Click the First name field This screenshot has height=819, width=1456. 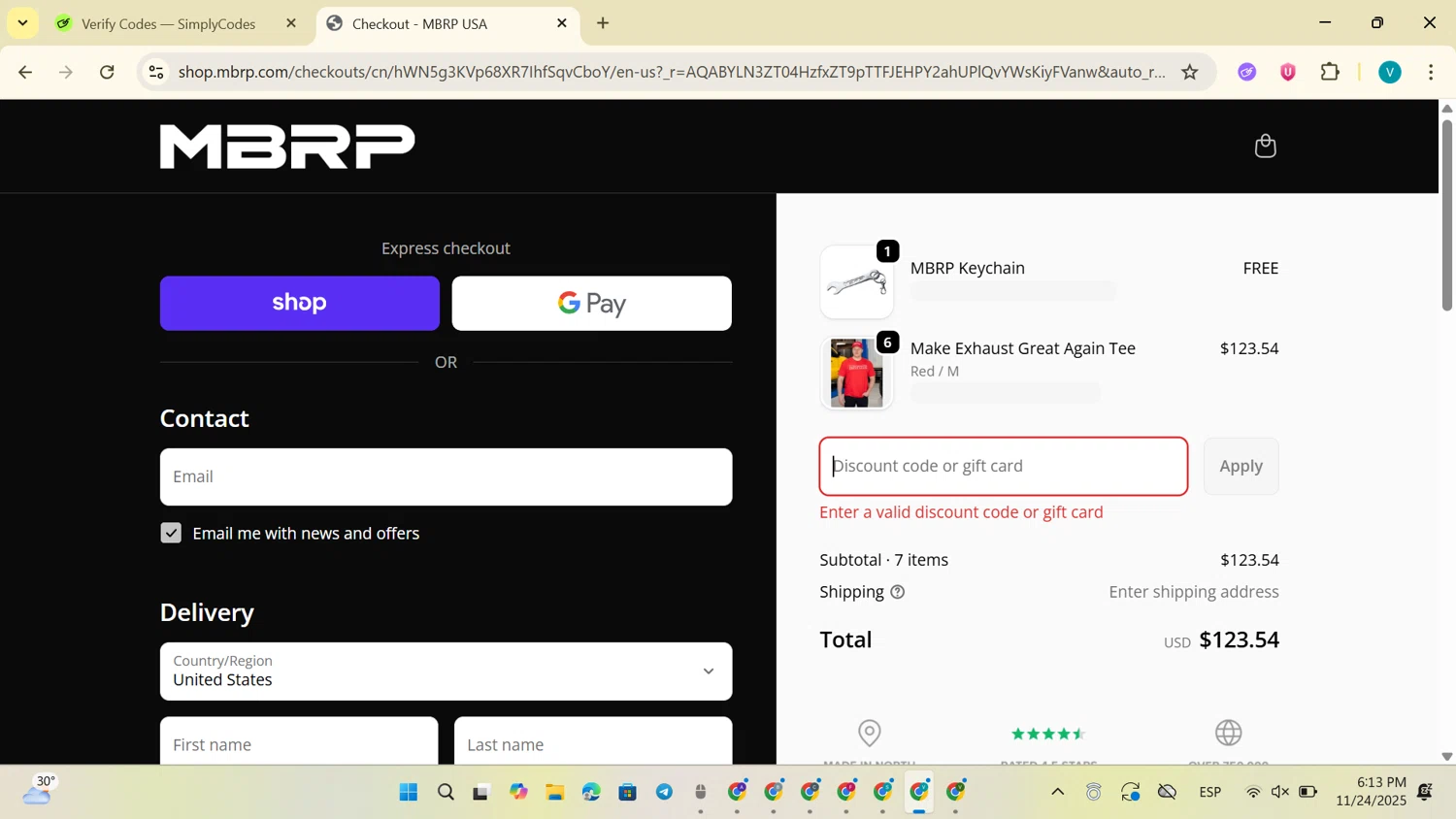coord(299,743)
